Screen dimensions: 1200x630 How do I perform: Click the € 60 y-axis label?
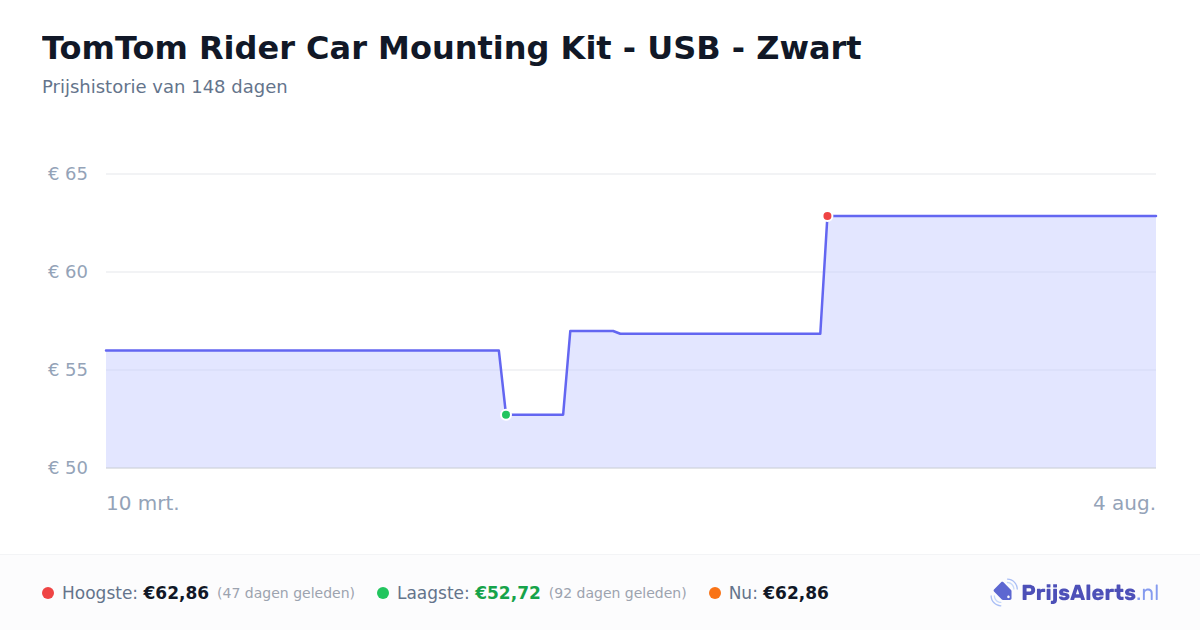pos(68,272)
